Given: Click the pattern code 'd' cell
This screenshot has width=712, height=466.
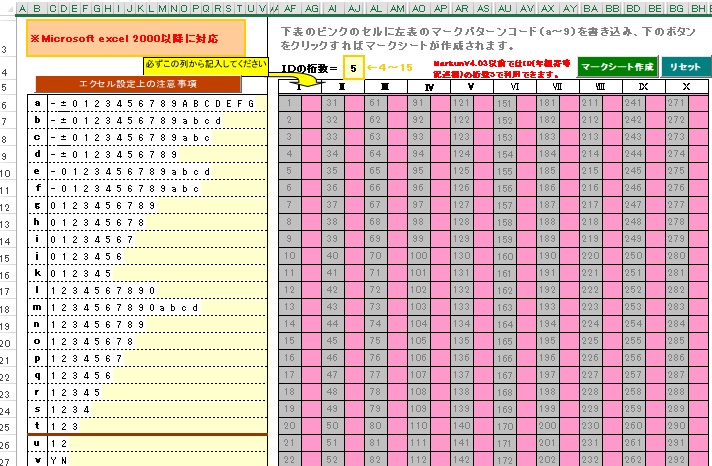Looking at the screenshot, I should [37, 154].
